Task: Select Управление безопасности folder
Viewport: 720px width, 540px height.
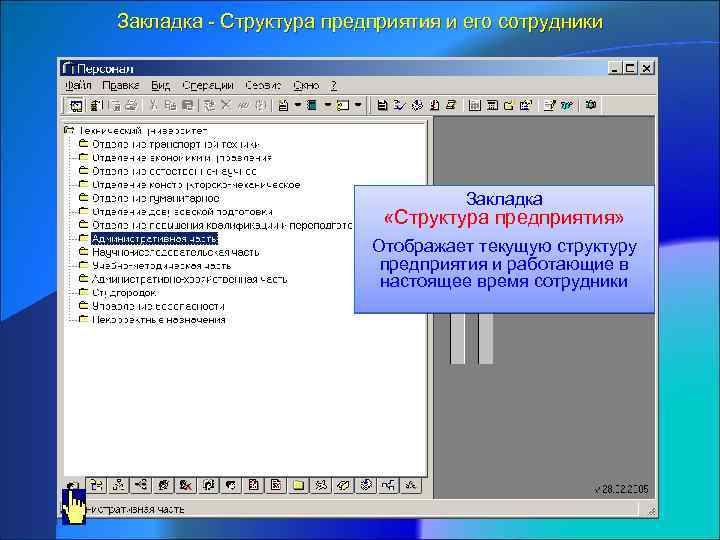Action: tap(158, 306)
